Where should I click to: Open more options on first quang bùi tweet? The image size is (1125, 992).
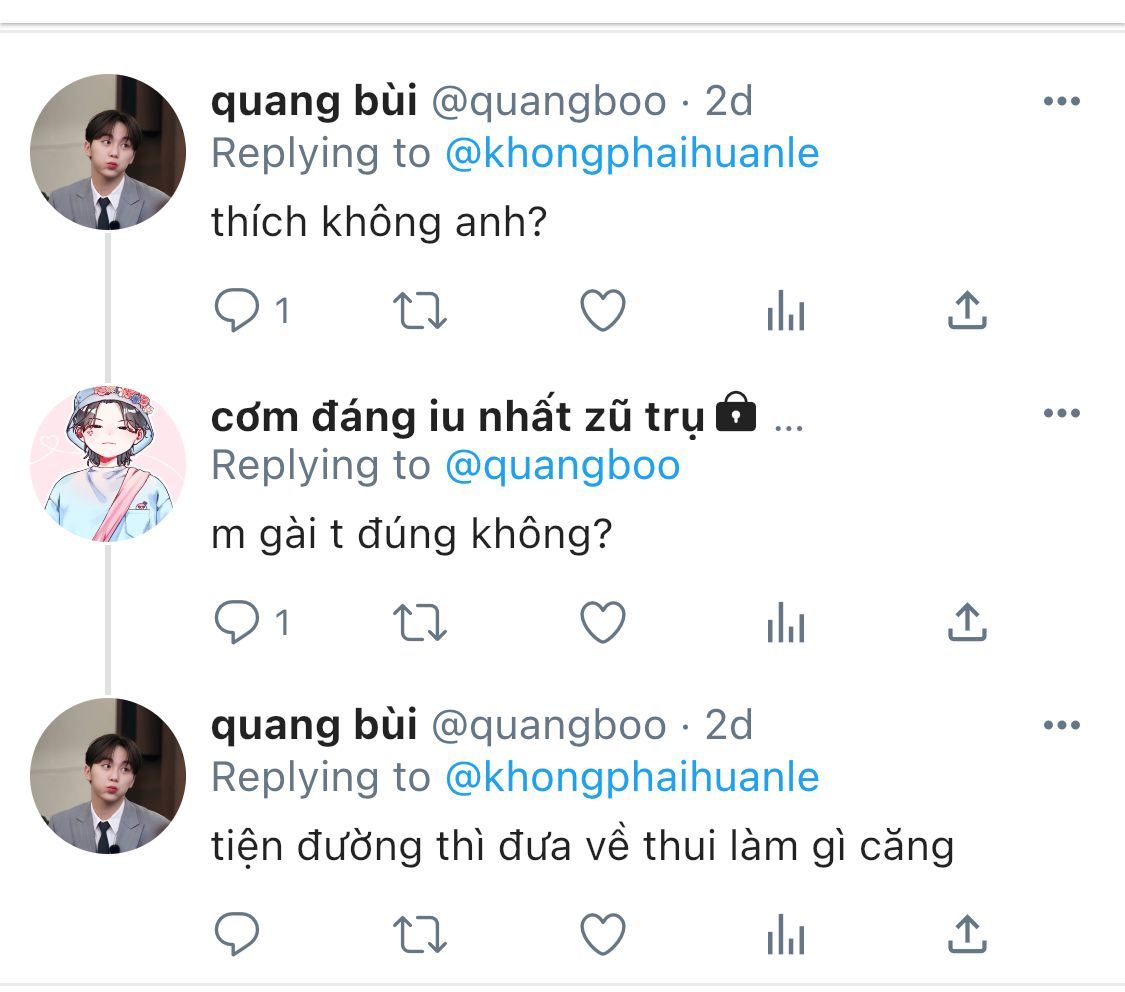[x=1062, y=101]
